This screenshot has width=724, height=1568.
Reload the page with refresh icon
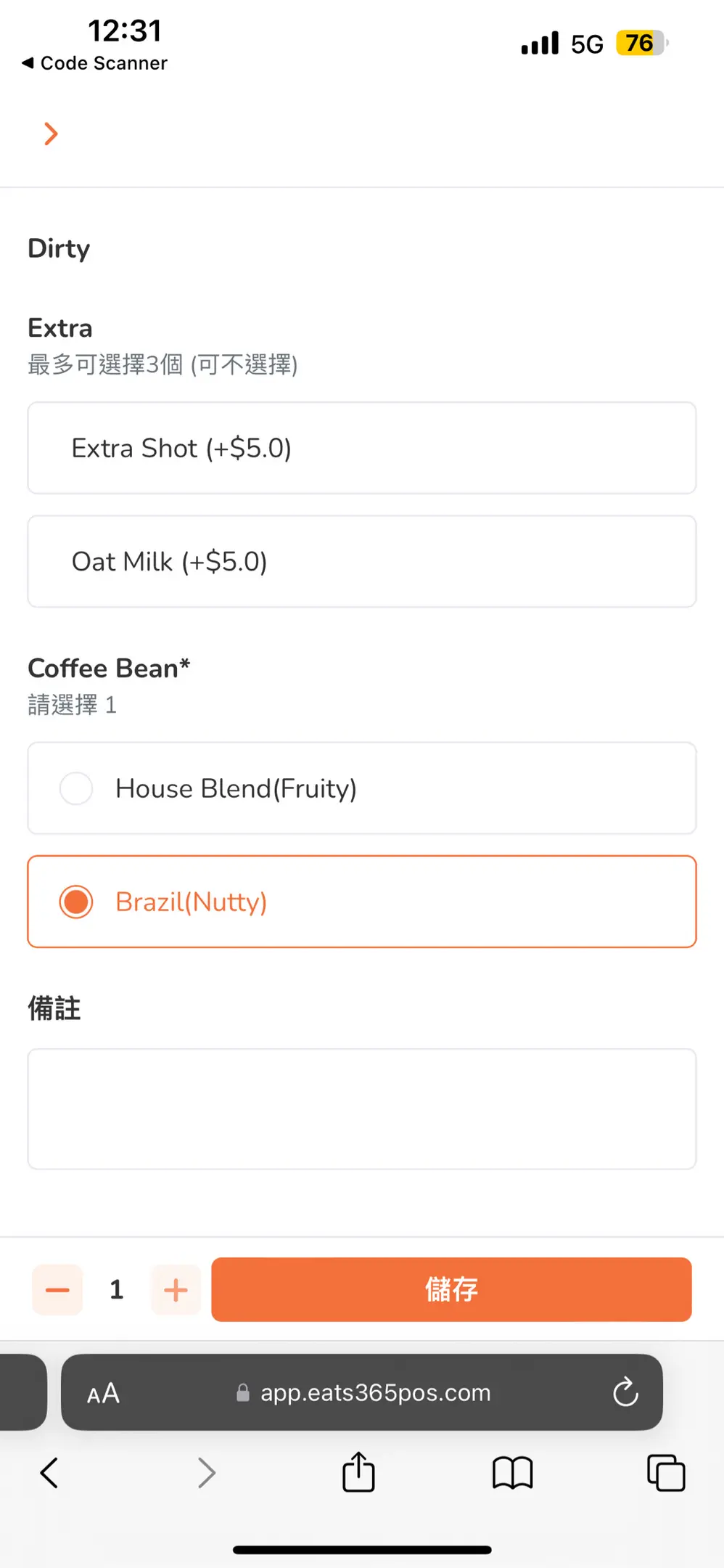[x=625, y=1392]
